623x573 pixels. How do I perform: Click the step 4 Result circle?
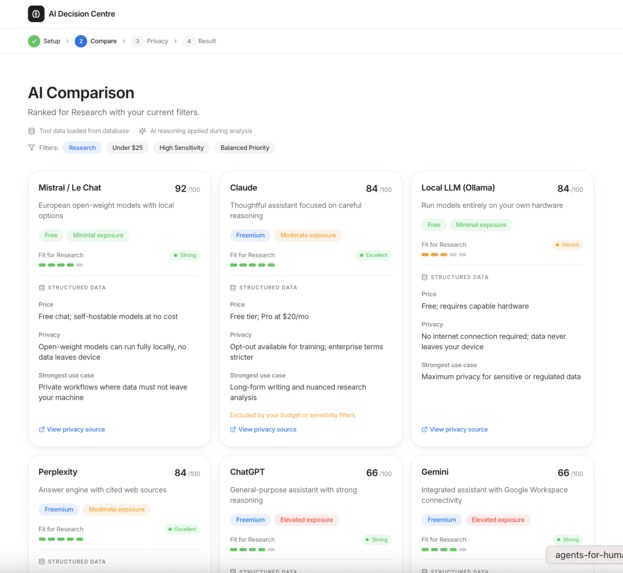click(x=189, y=41)
